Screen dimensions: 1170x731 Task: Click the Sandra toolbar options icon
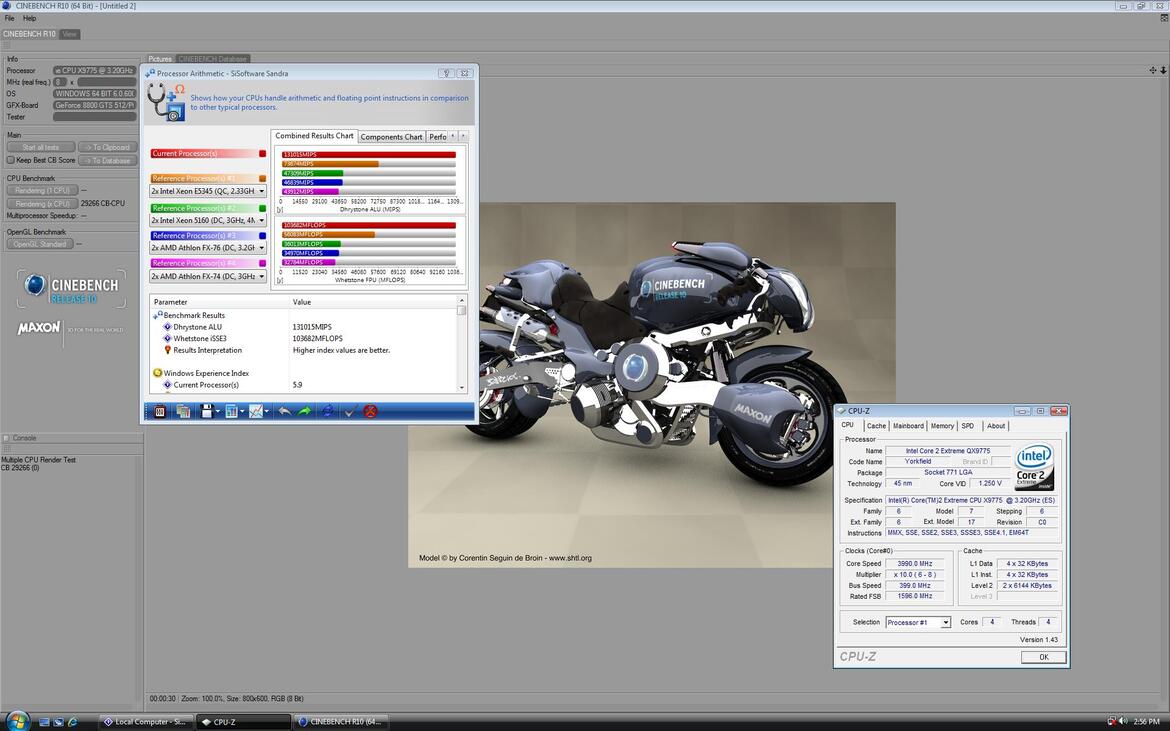[x=160, y=411]
